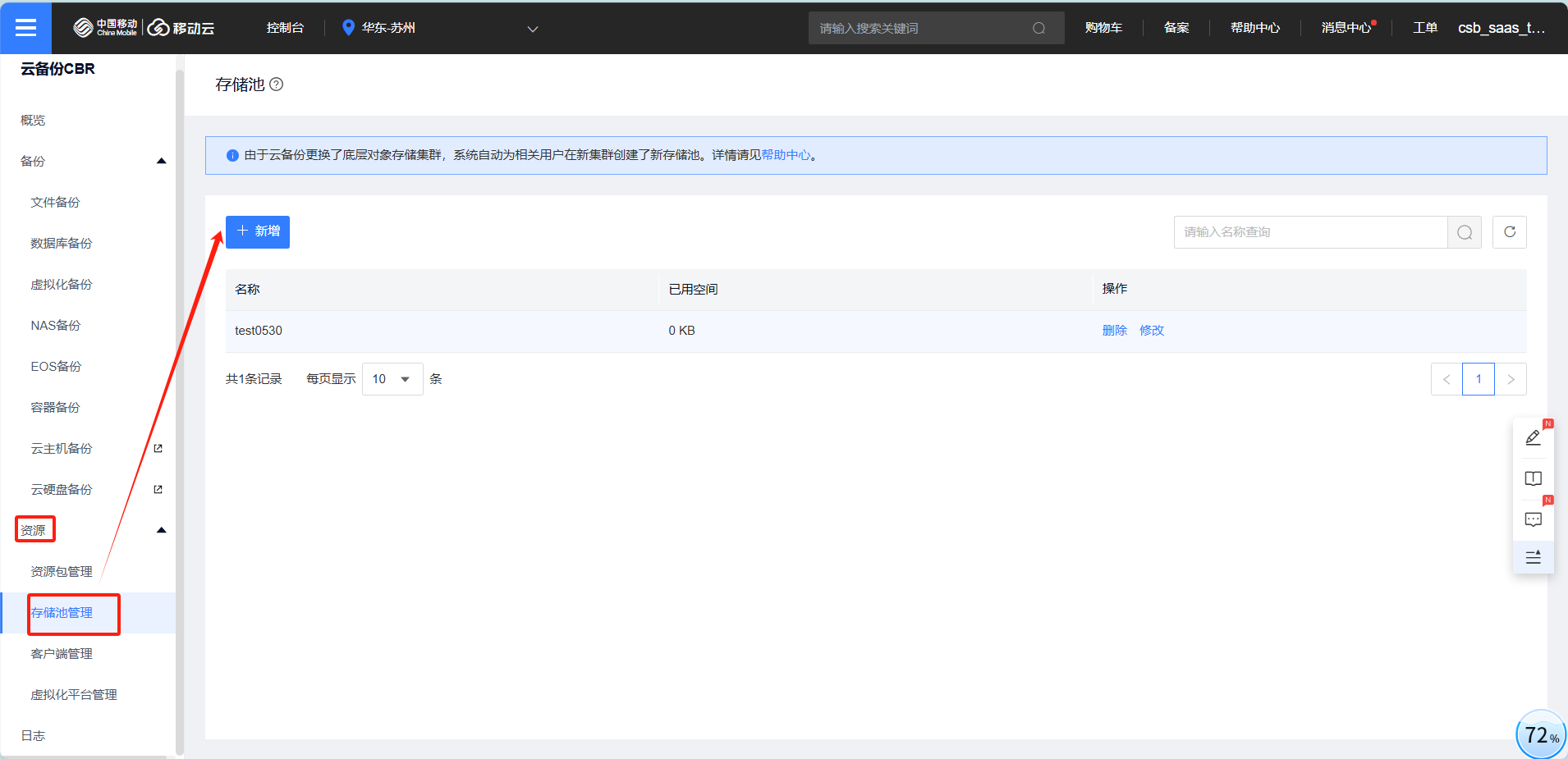Click the csb_saas_t... account name
Image resolution: width=1568 pixels, height=759 pixels.
pos(1502,28)
